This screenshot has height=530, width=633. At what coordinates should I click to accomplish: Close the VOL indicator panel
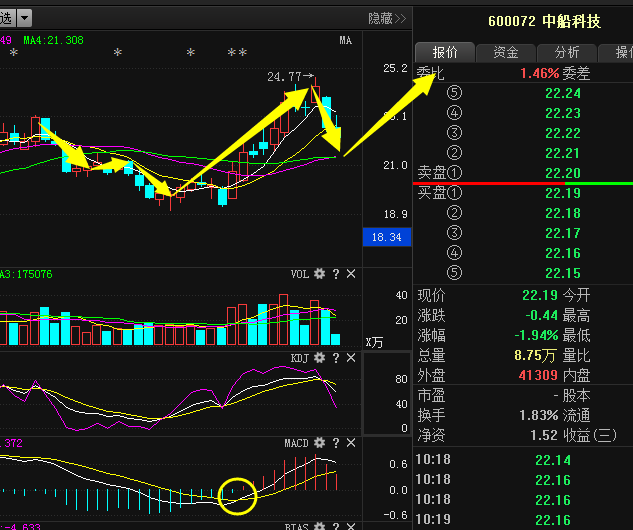click(351, 274)
